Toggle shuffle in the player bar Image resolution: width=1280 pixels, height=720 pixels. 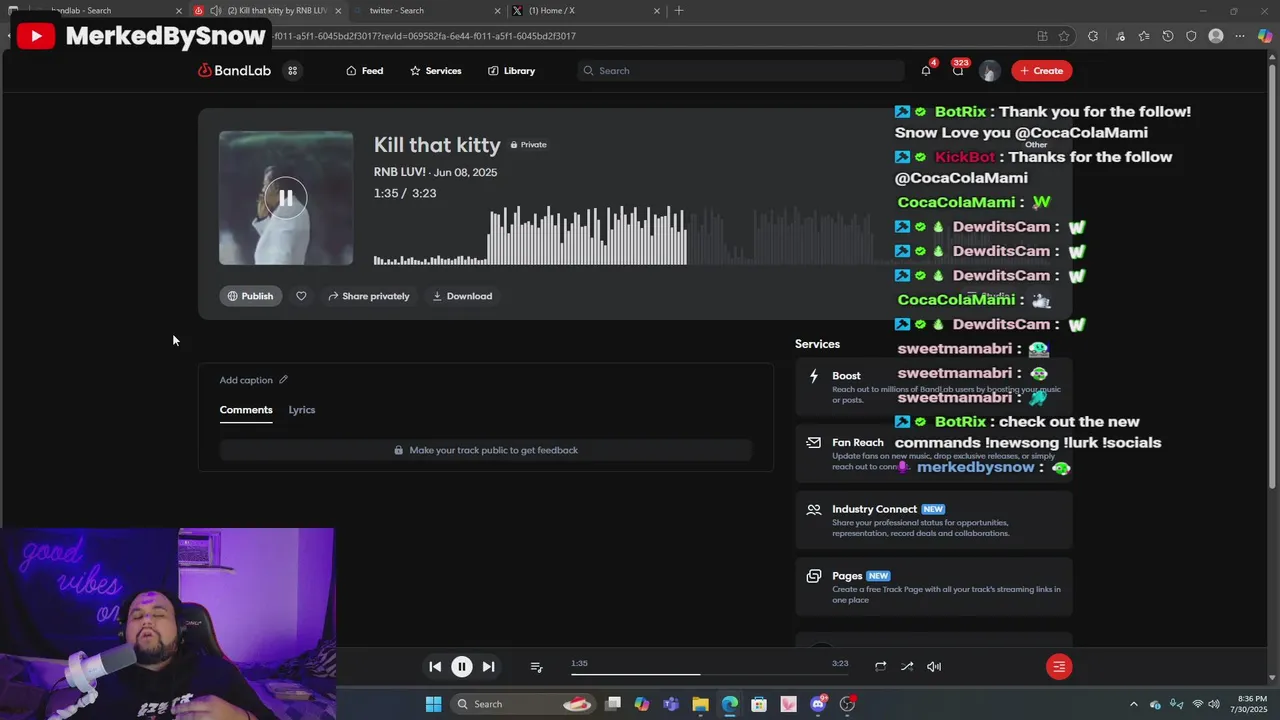[907, 666]
